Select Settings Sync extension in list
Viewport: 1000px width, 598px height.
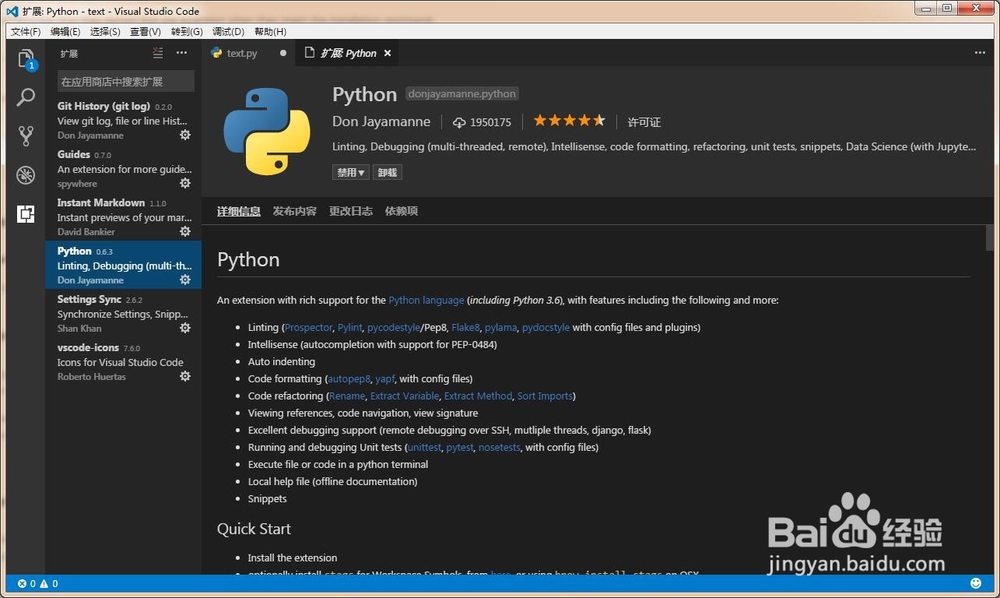click(x=123, y=314)
